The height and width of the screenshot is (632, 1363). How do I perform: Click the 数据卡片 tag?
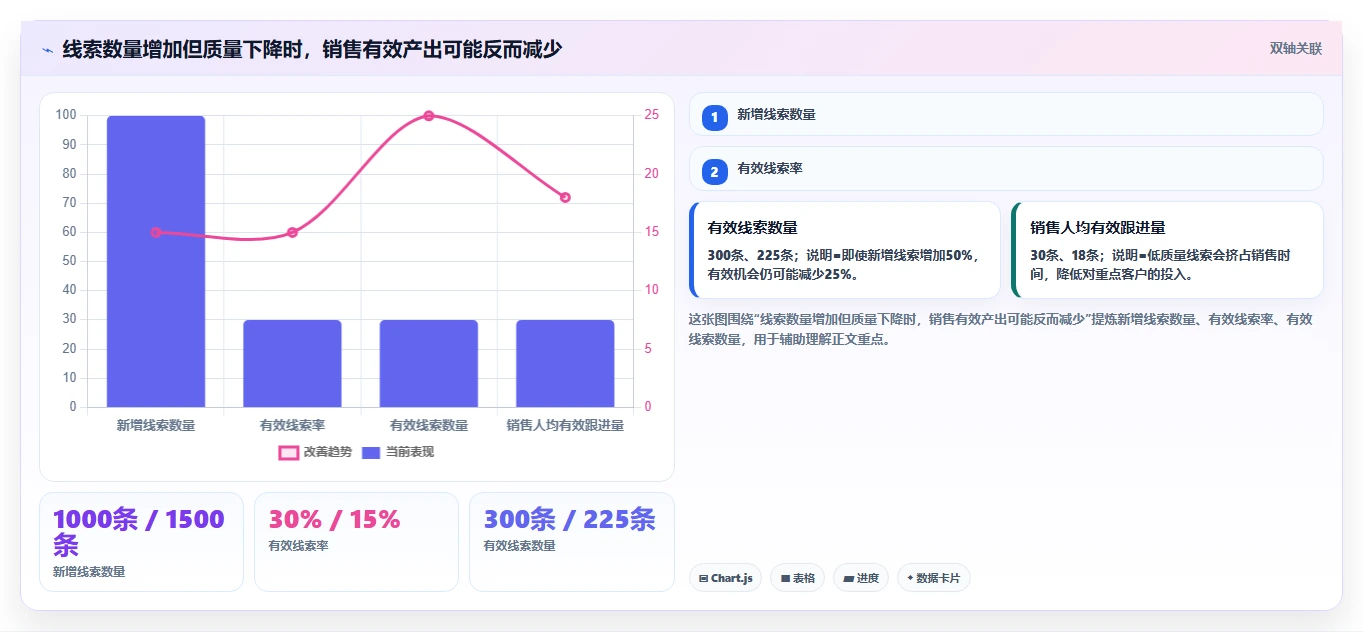click(x=933, y=578)
